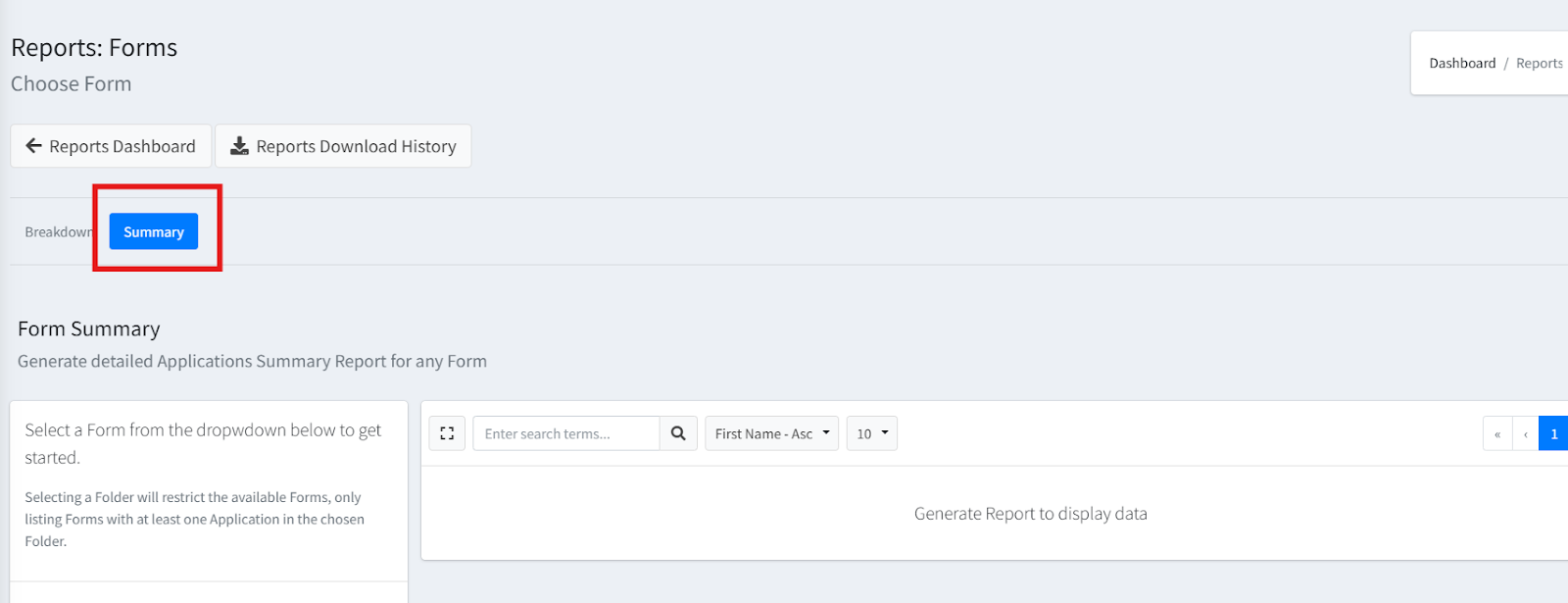Click the Form Summary heading

pos(89,329)
